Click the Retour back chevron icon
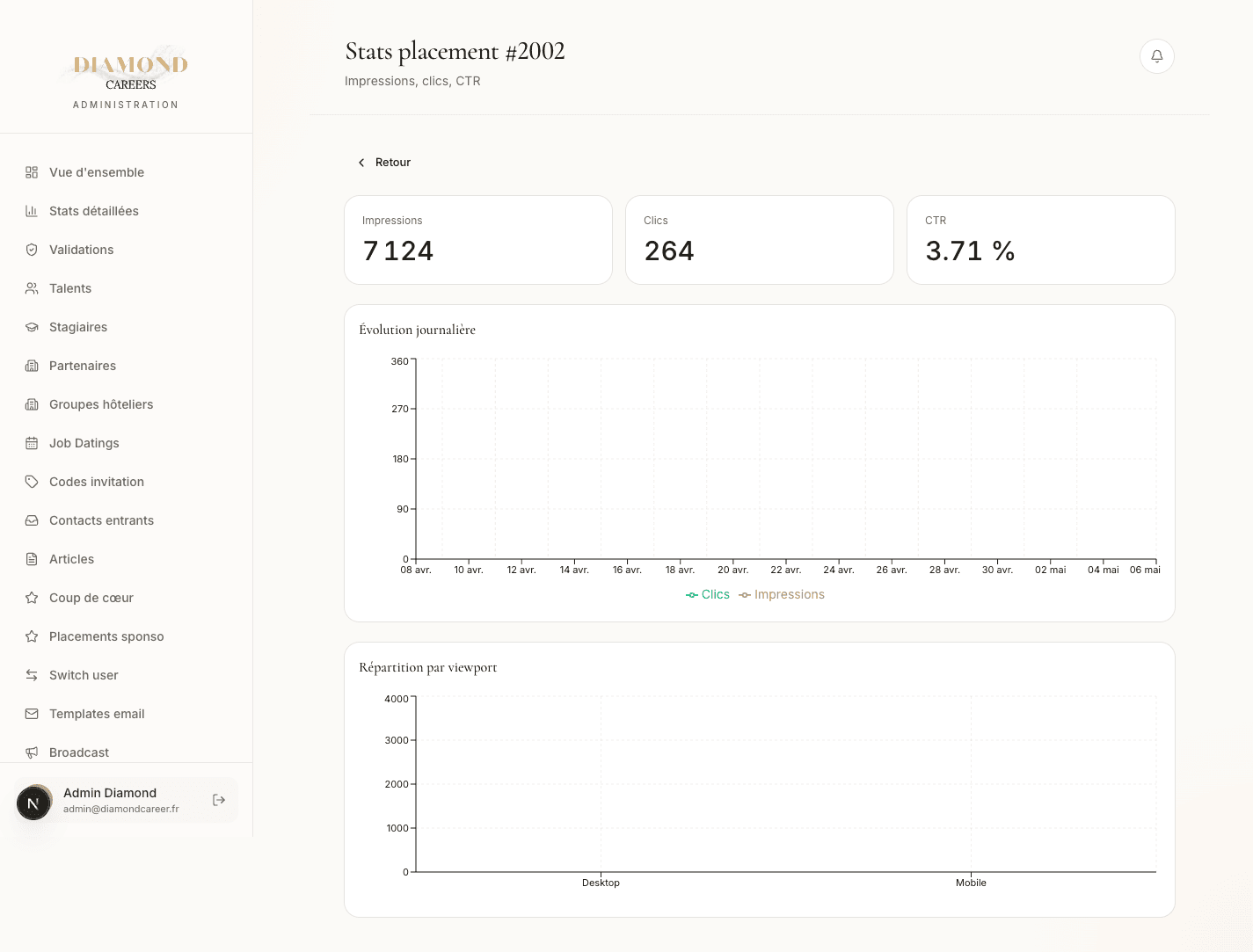This screenshot has width=1253, height=952. coord(361,163)
